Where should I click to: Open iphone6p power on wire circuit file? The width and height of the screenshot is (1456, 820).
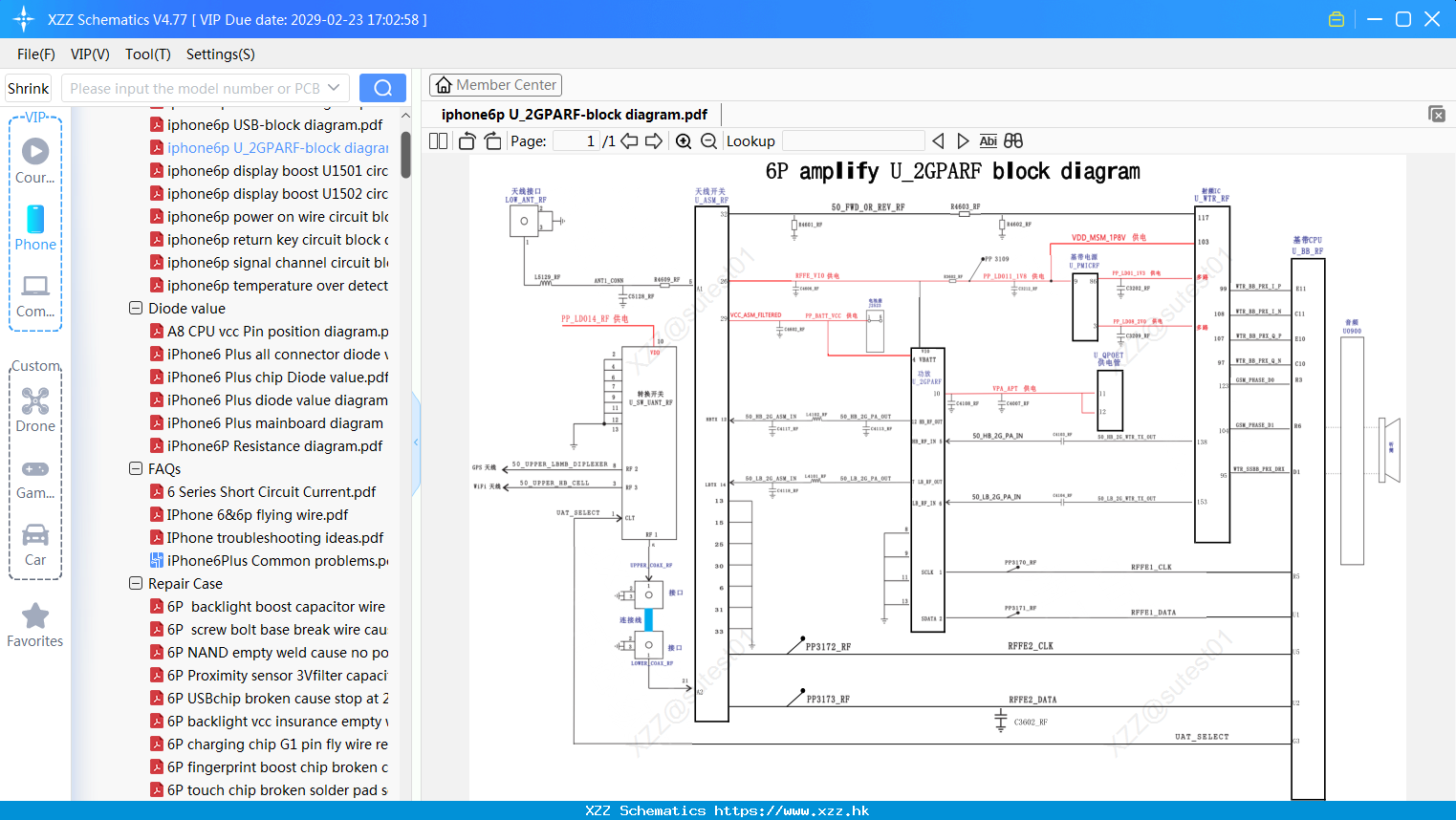[277, 216]
